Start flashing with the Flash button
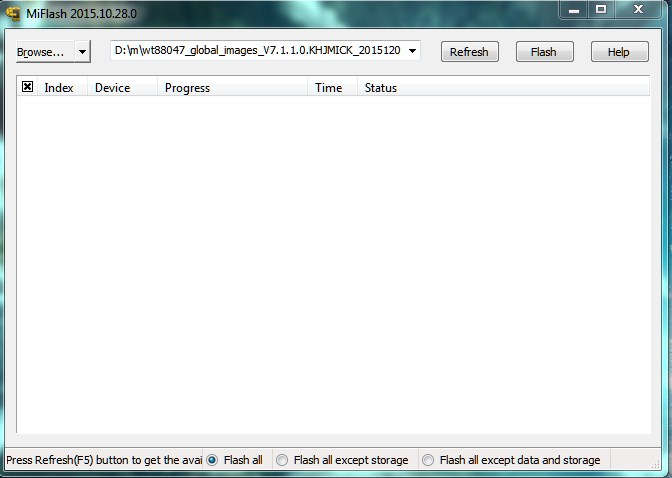This screenshot has width=672, height=478. tap(544, 52)
